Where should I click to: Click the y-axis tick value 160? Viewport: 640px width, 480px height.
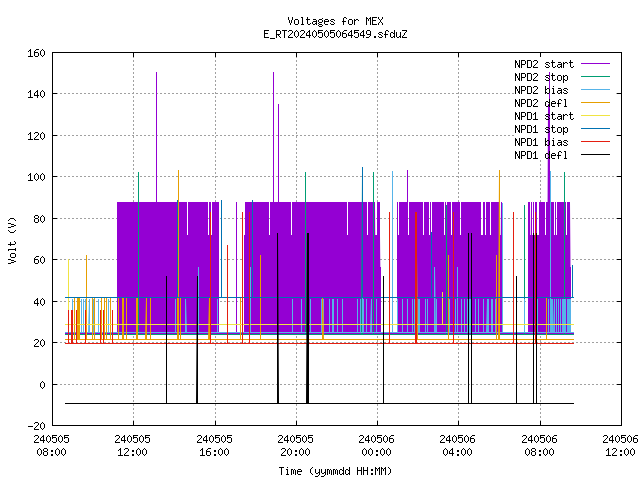click(x=36, y=53)
